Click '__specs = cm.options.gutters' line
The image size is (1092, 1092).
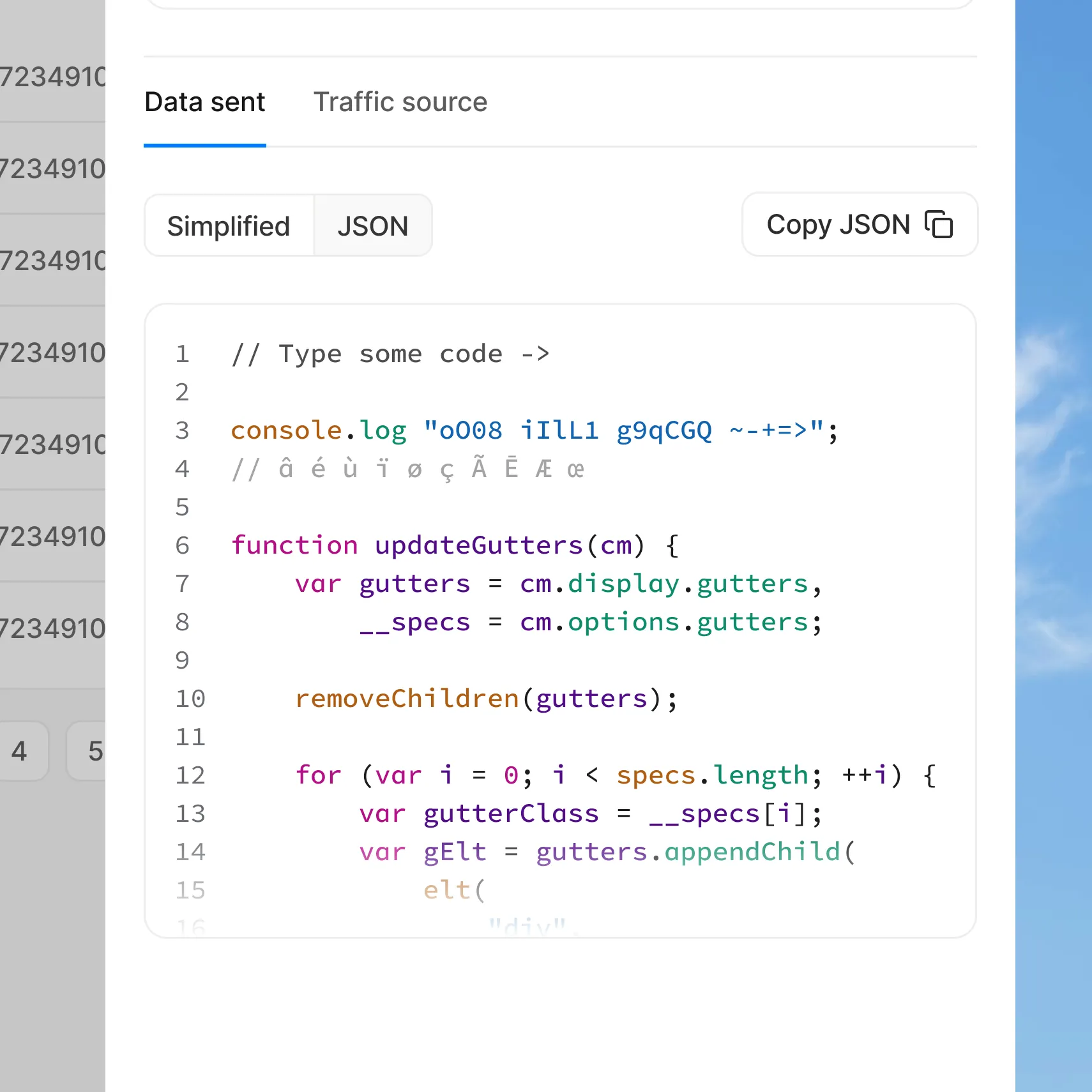point(591,622)
